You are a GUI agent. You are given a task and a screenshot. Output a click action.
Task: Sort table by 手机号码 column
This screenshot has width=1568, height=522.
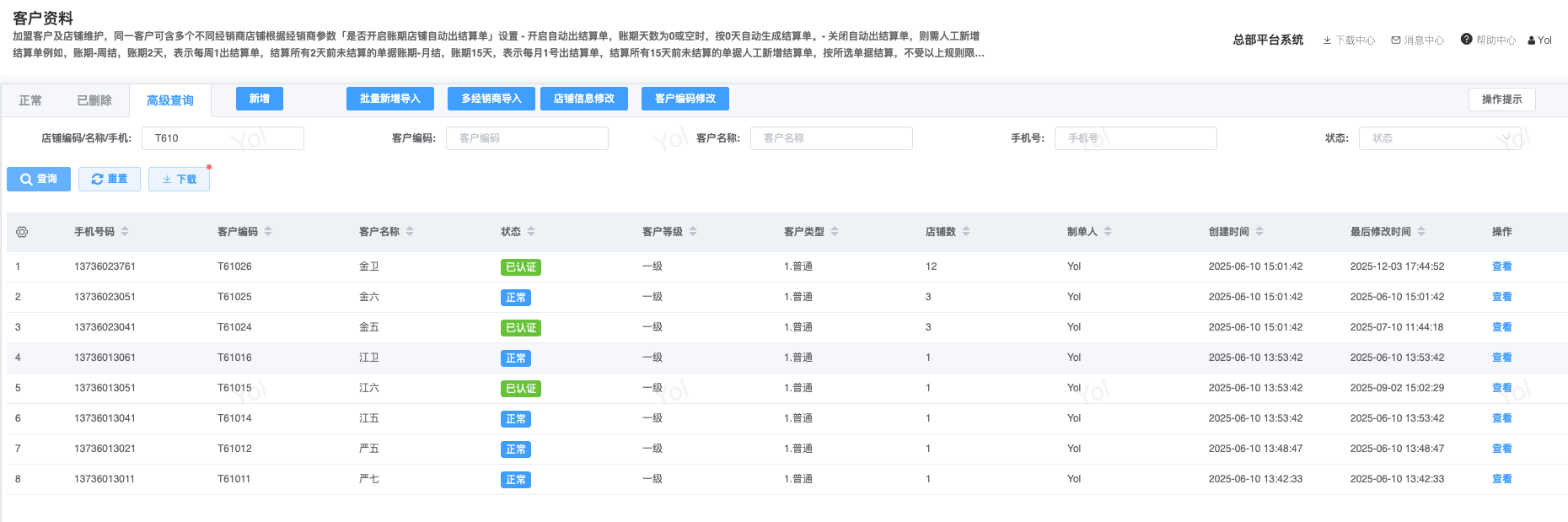pos(125,232)
